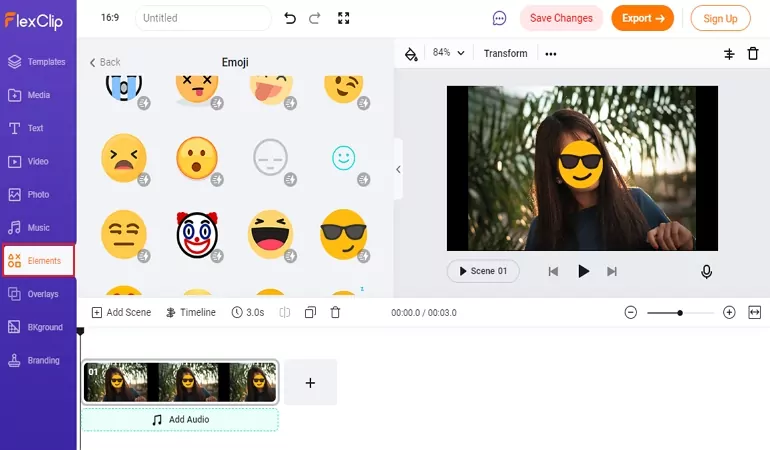Duplicate the scene with the copy icon
This screenshot has height=450, width=770.
coord(310,312)
